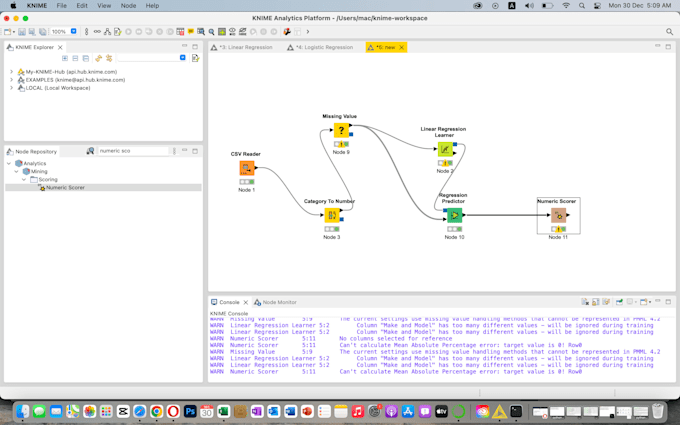Click the Clear Console icon
Viewport: 680px width, 425px height.
pyautogui.click(x=585, y=302)
